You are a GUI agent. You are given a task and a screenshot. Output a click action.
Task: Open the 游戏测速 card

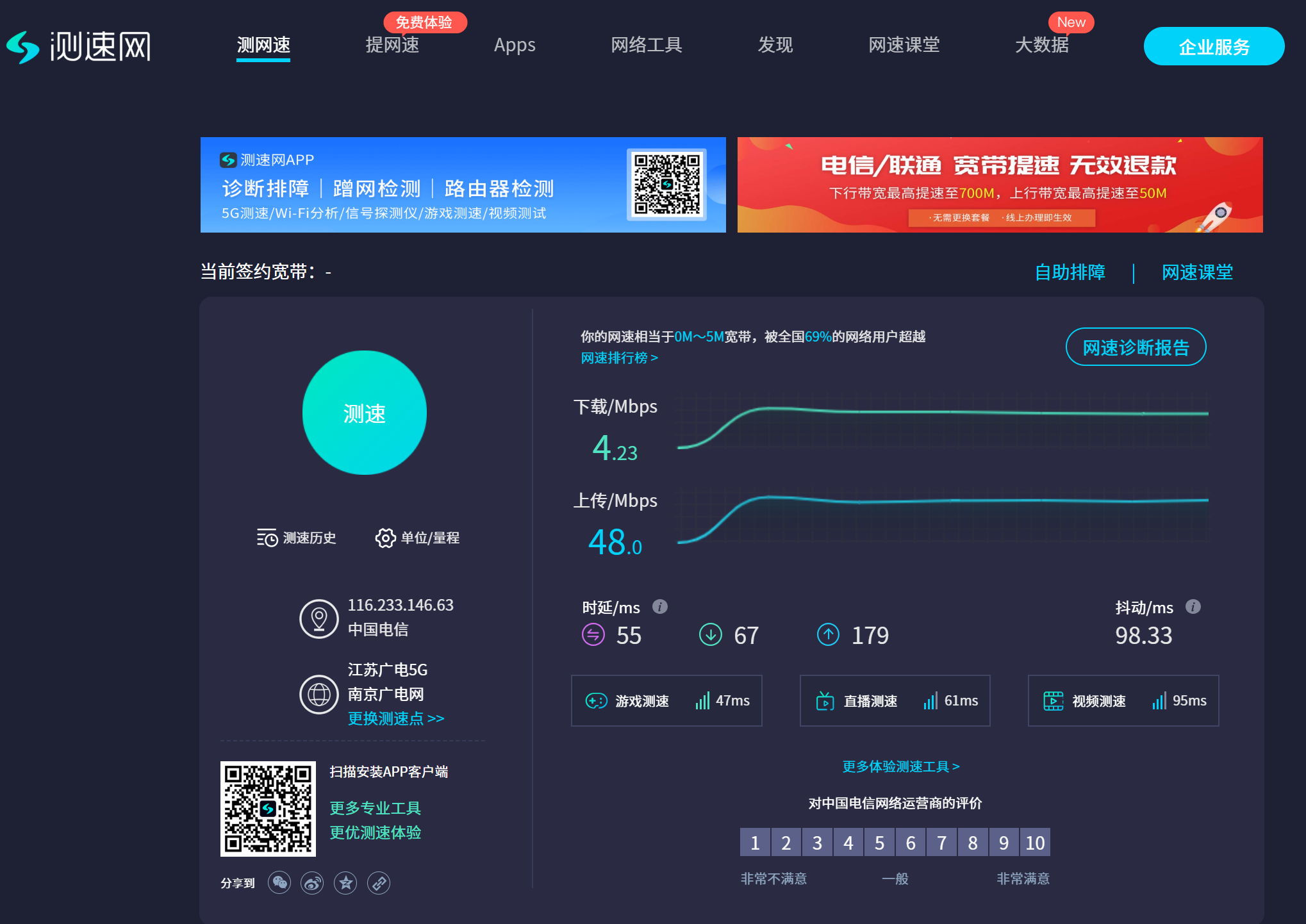tap(666, 700)
